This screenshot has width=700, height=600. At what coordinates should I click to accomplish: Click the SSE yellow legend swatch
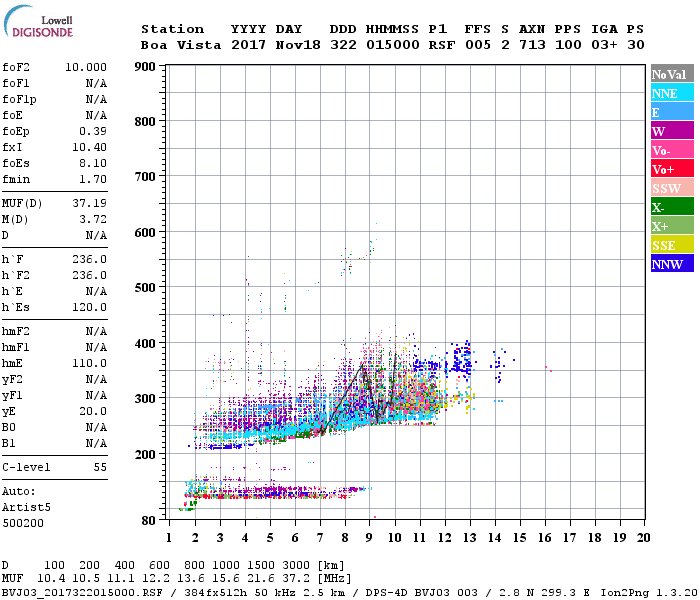672,245
